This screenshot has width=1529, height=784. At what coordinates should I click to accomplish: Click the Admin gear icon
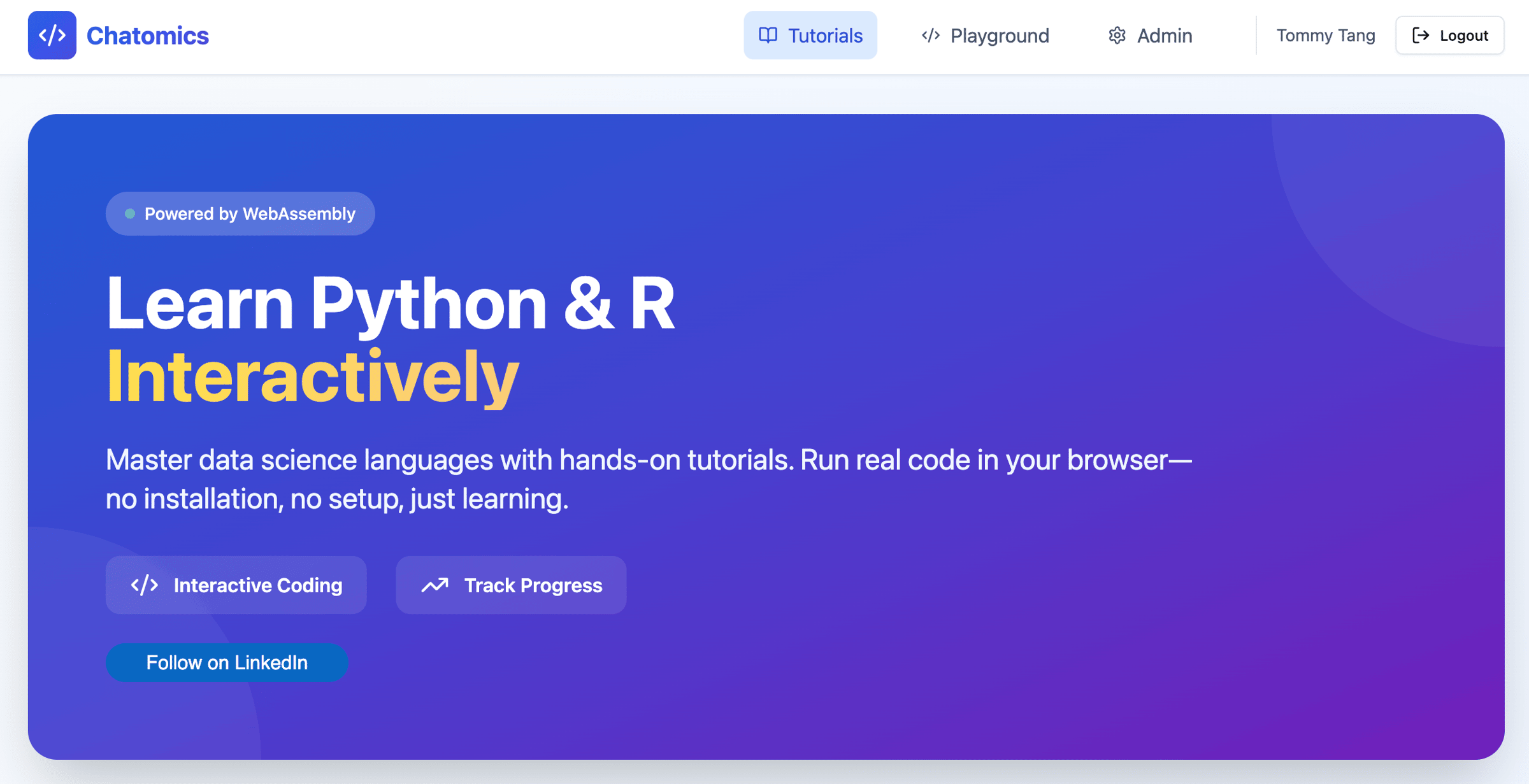1117,35
